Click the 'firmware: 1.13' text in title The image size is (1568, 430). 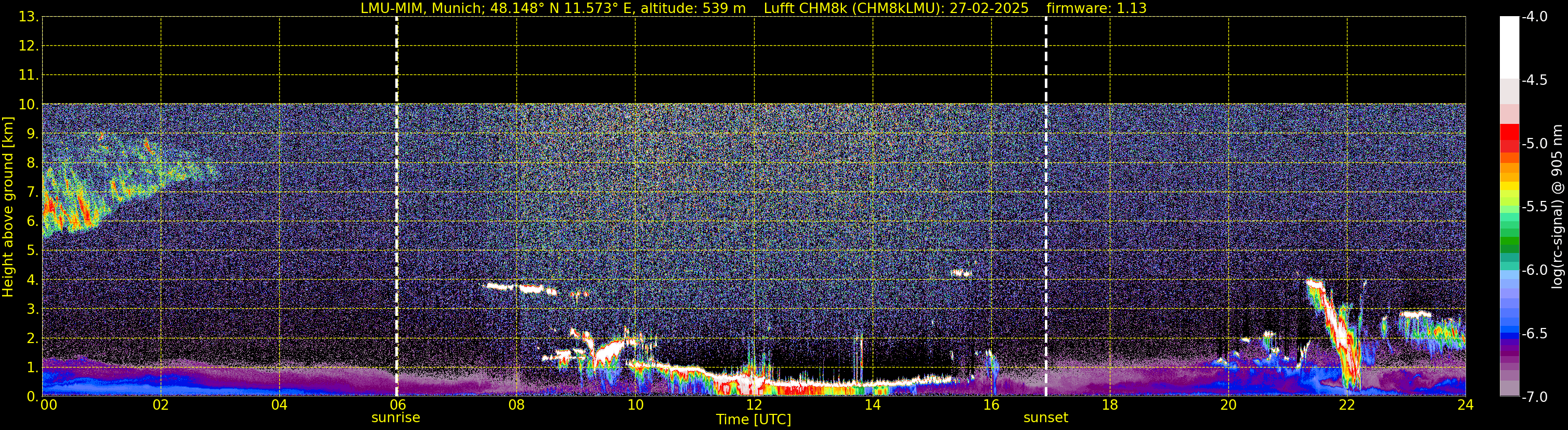click(1096, 8)
